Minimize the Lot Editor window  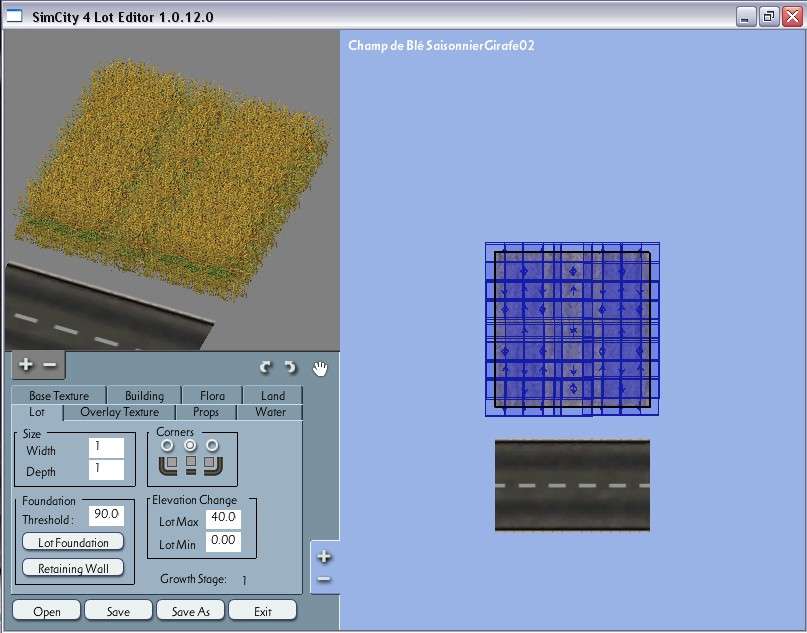click(746, 17)
